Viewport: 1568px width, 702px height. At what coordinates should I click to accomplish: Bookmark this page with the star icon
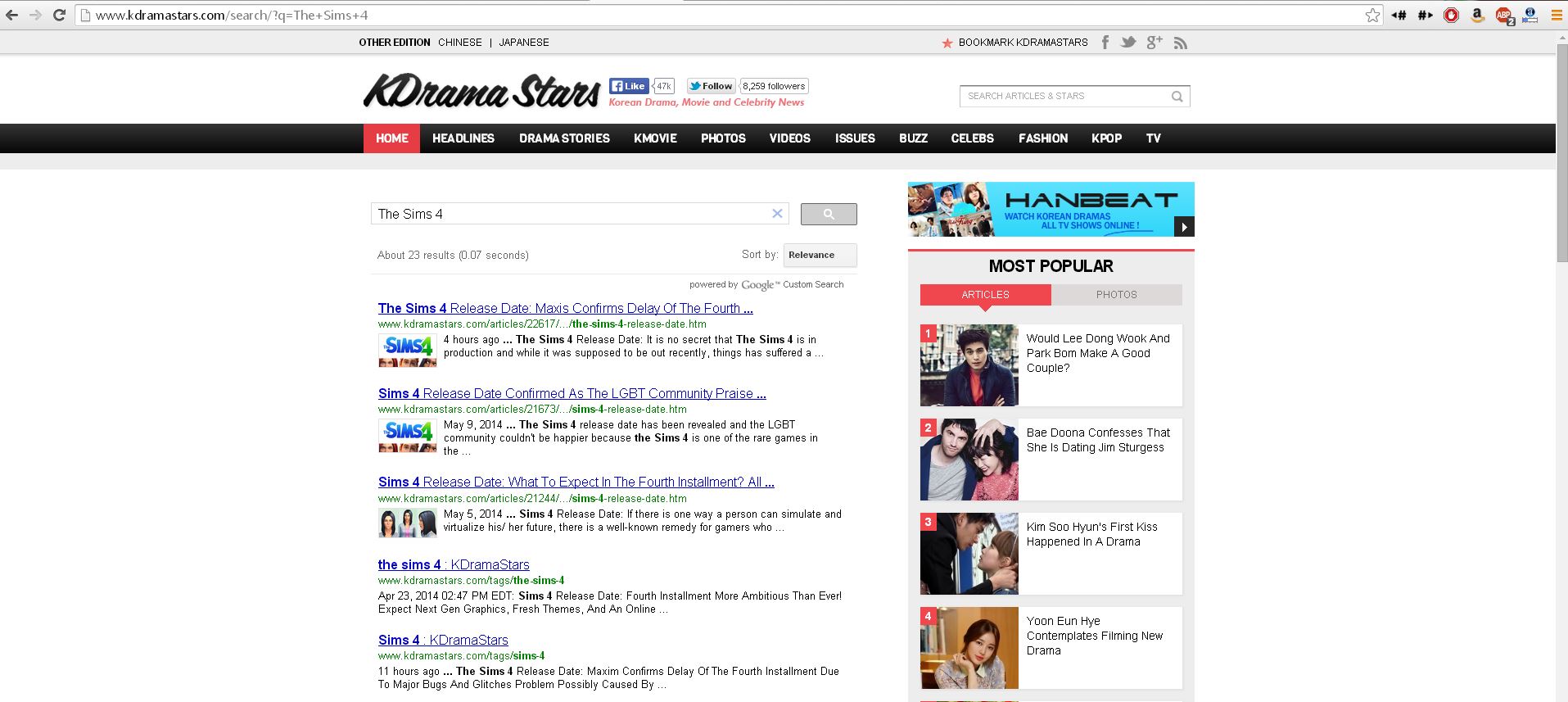pyautogui.click(x=1372, y=16)
